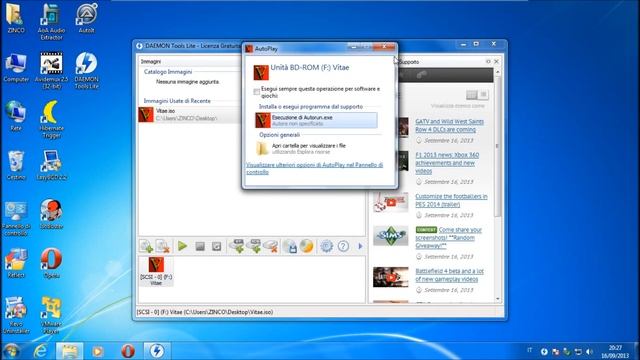
Task: Open the ZINCO folder on the desktop
Action: click(x=16, y=19)
